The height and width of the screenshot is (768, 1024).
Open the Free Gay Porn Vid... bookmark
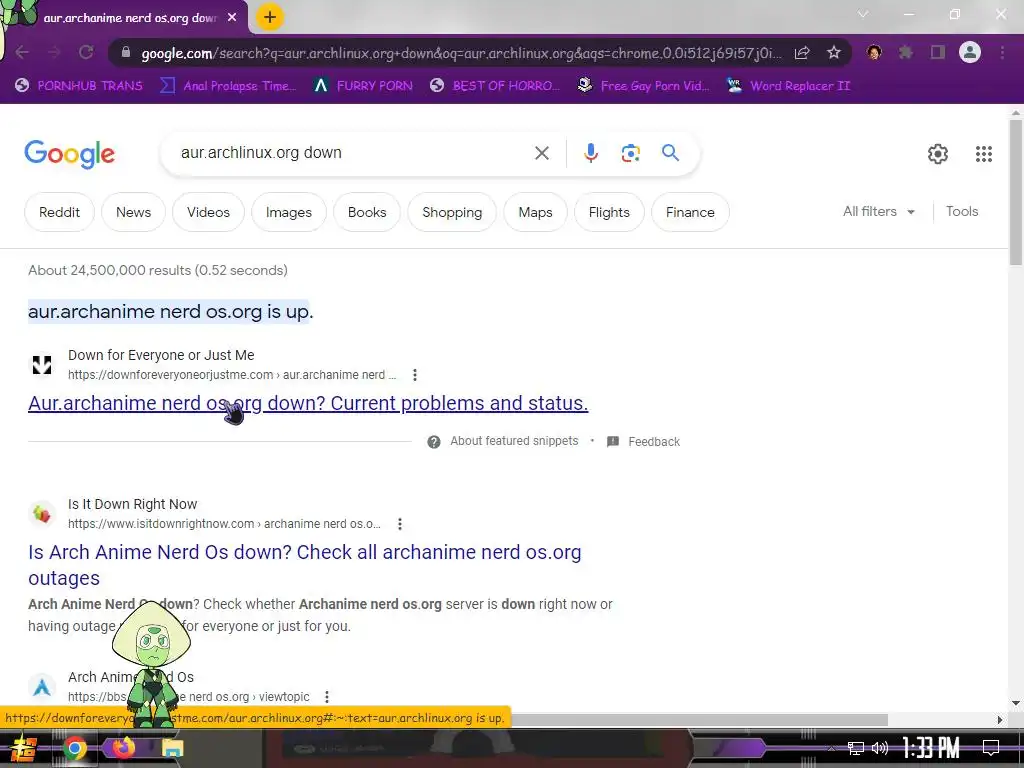(x=643, y=86)
